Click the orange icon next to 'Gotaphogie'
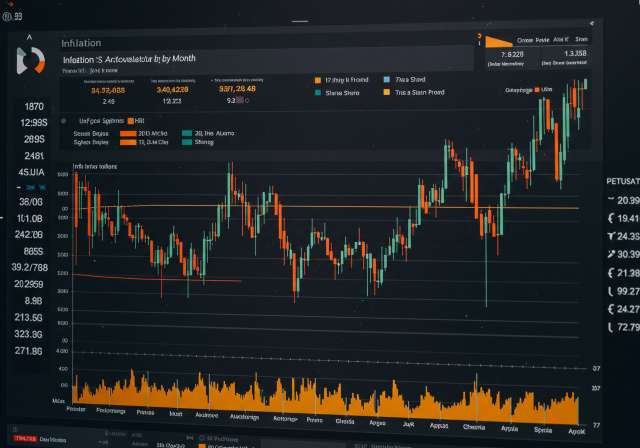640x448 pixels. coord(537,91)
